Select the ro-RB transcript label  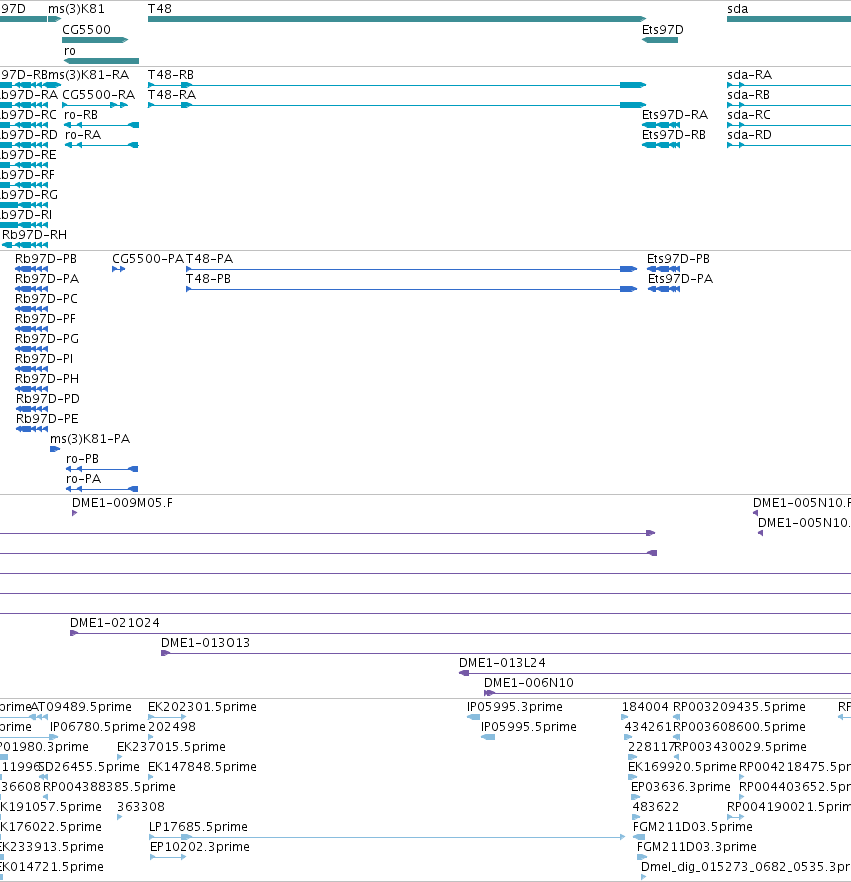coord(81,115)
